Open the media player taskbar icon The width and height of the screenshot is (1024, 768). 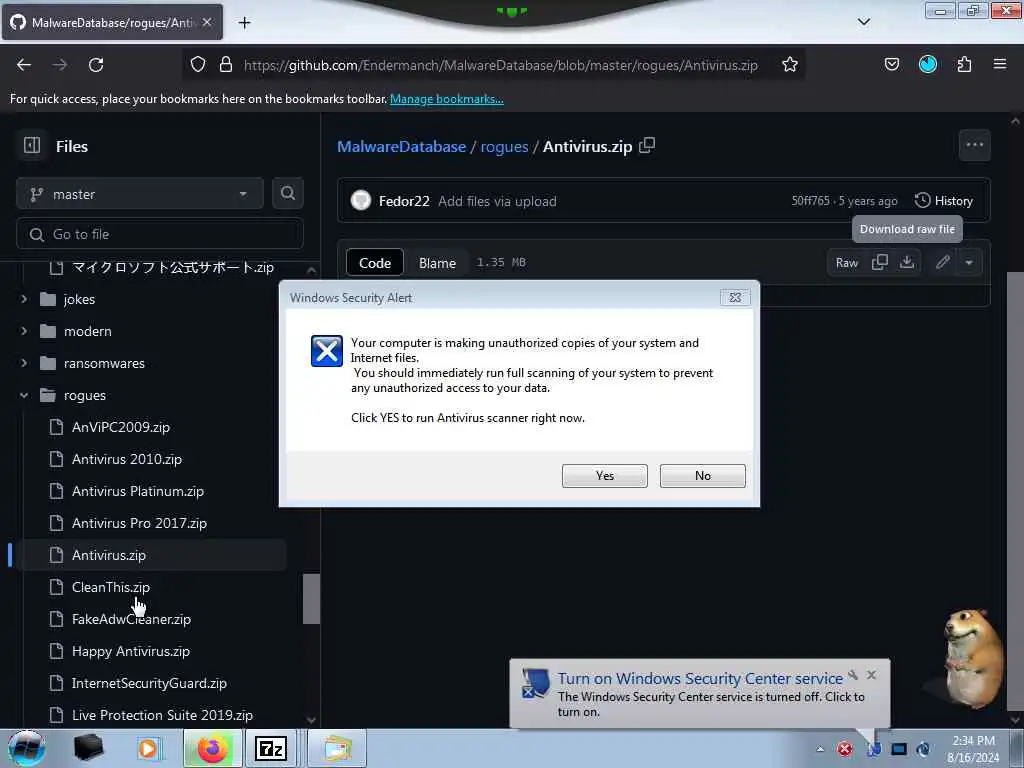[x=148, y=749]
